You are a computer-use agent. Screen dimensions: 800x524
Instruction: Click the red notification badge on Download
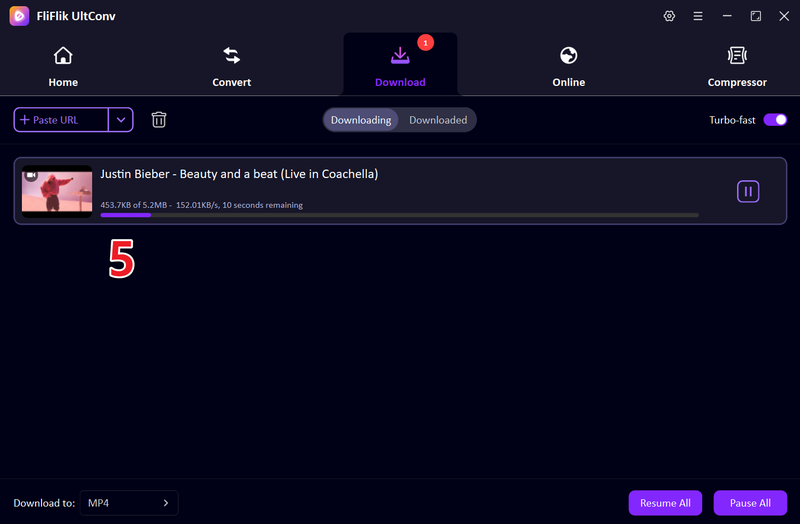426,43
